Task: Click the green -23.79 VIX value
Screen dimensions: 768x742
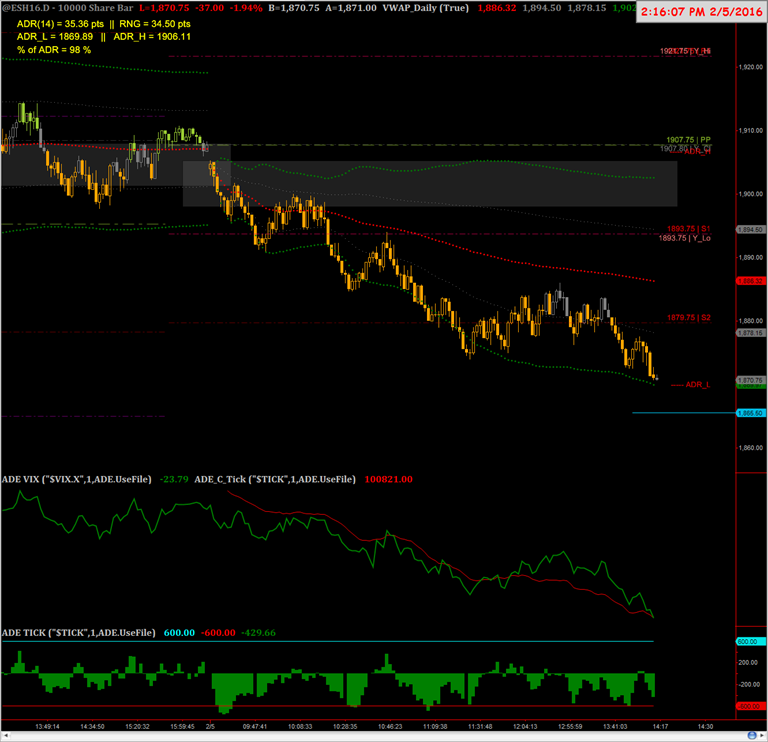Action: click(x=174, y=479)
